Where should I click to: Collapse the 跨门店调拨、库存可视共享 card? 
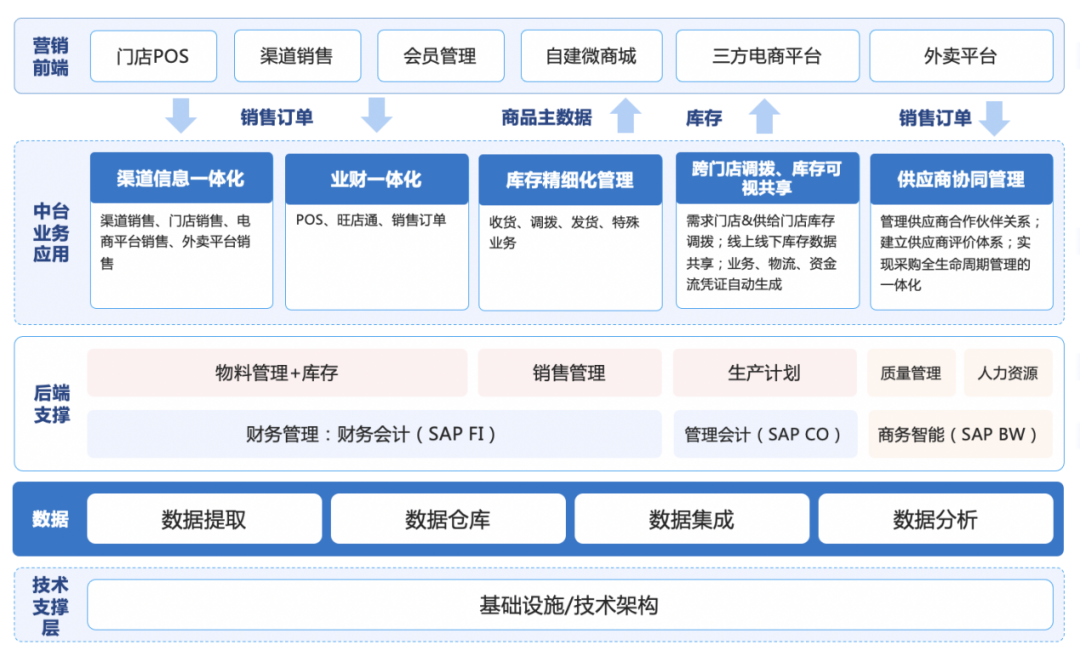coord(767,177)
